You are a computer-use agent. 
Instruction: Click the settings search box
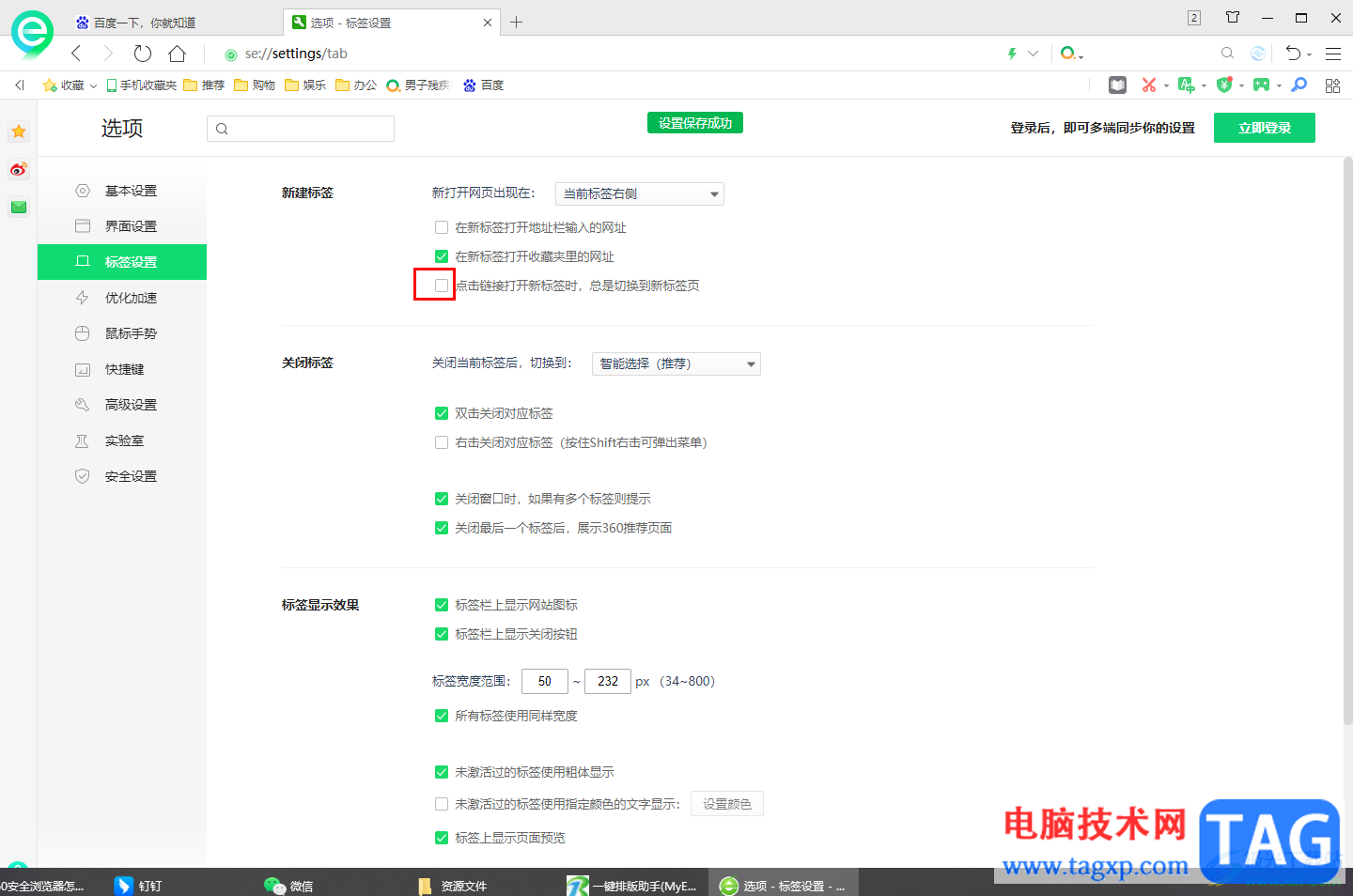click(301, 128)
